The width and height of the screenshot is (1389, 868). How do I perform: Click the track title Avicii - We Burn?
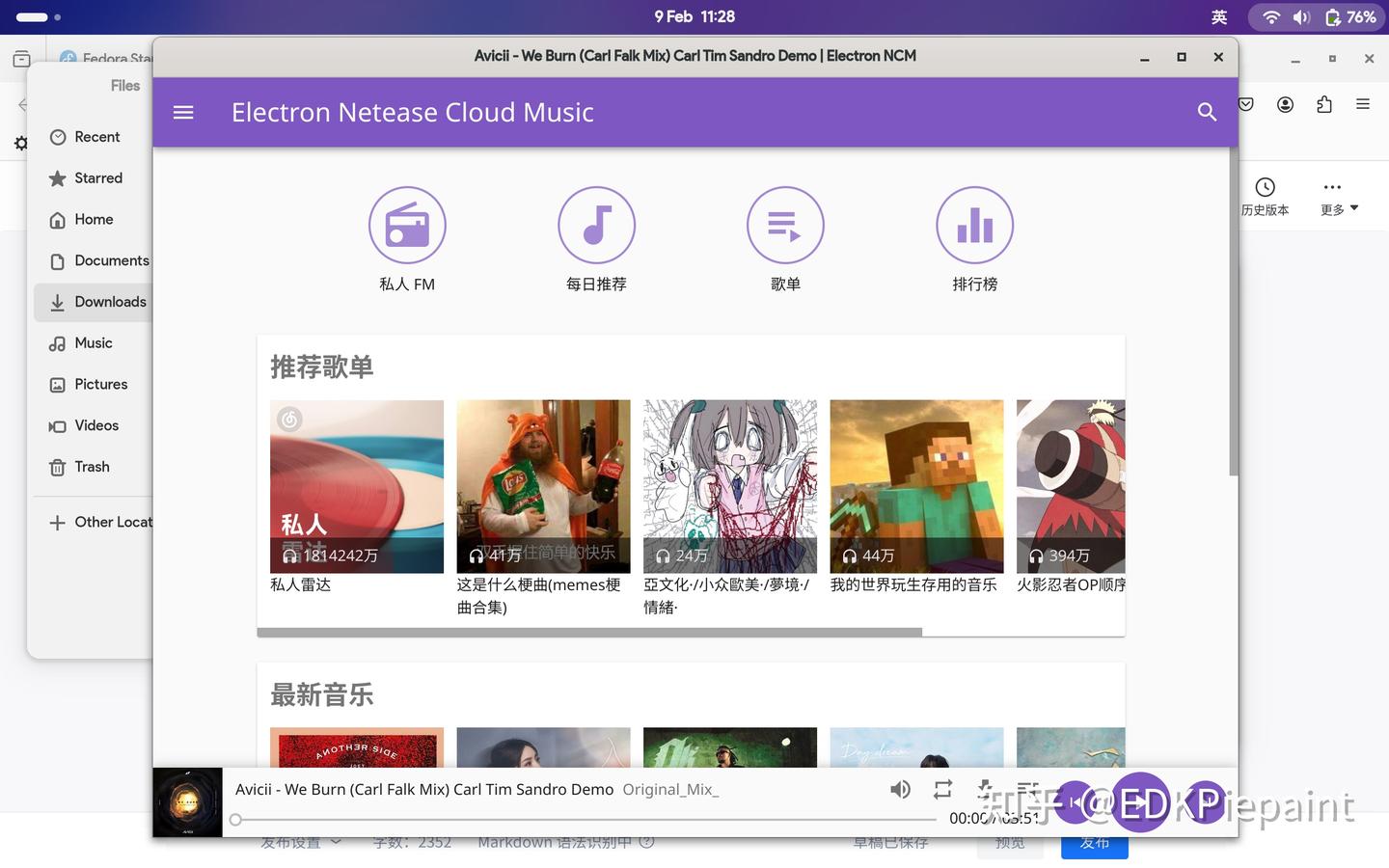[424, 789]
